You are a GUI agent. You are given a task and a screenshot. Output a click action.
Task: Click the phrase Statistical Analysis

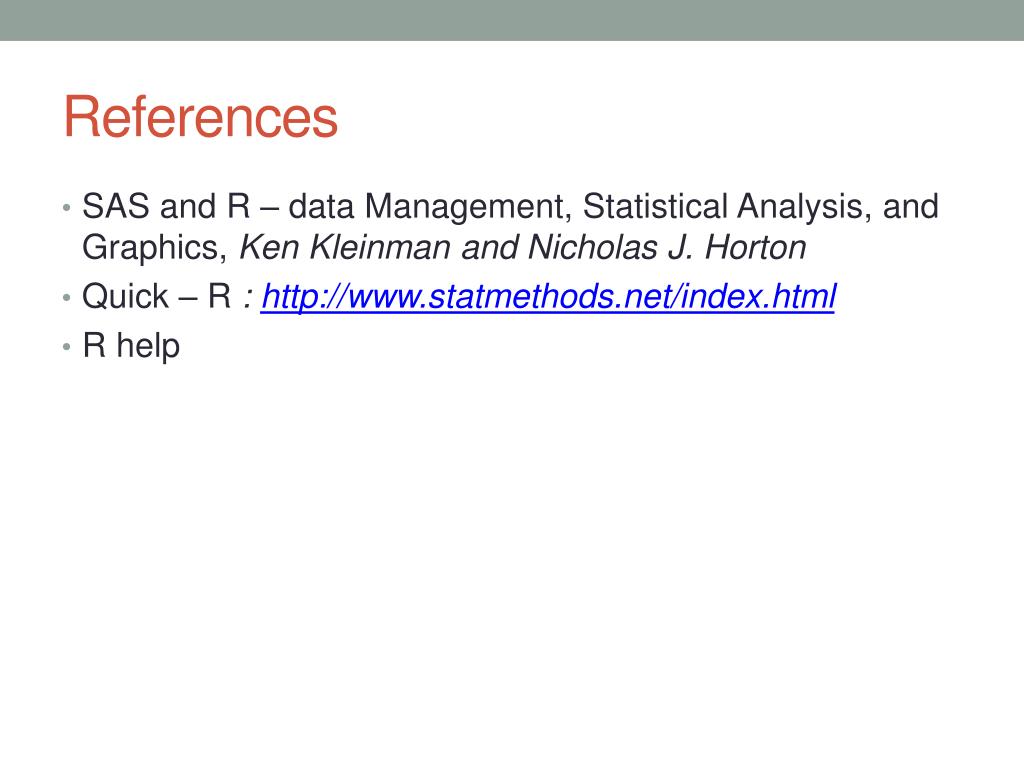pyautogui.click(x=727, y=206)
